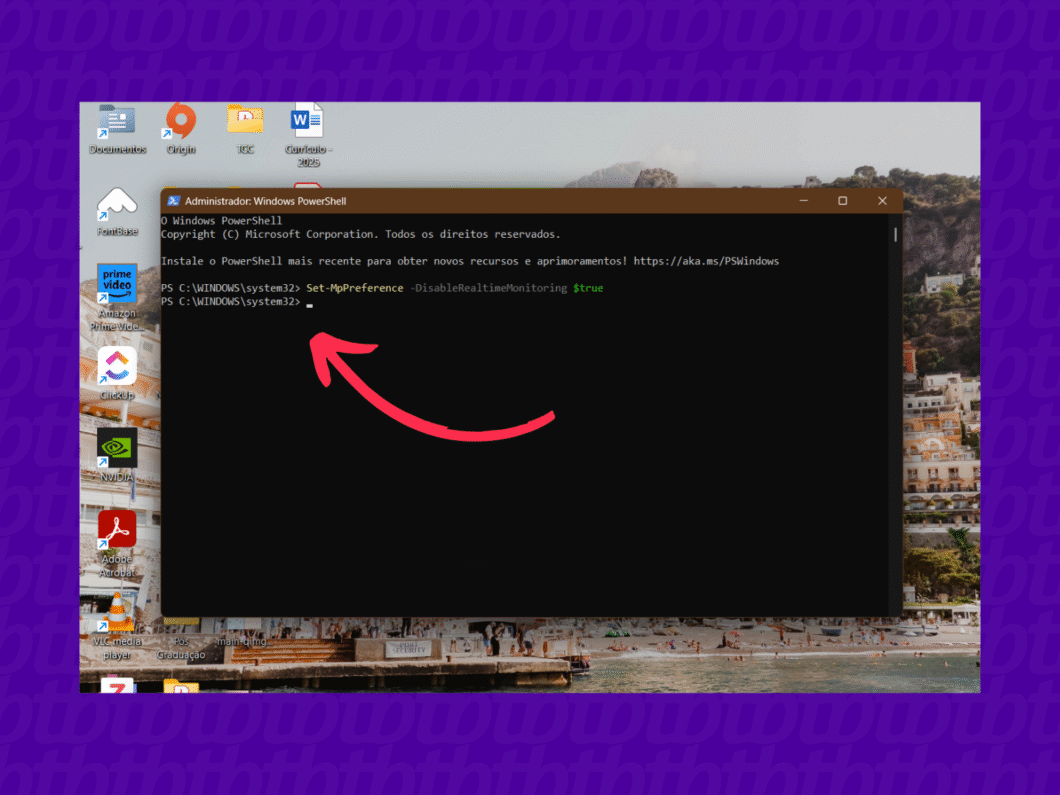
Task: Click the active prompt line in PowerShell
Action: 237,302
